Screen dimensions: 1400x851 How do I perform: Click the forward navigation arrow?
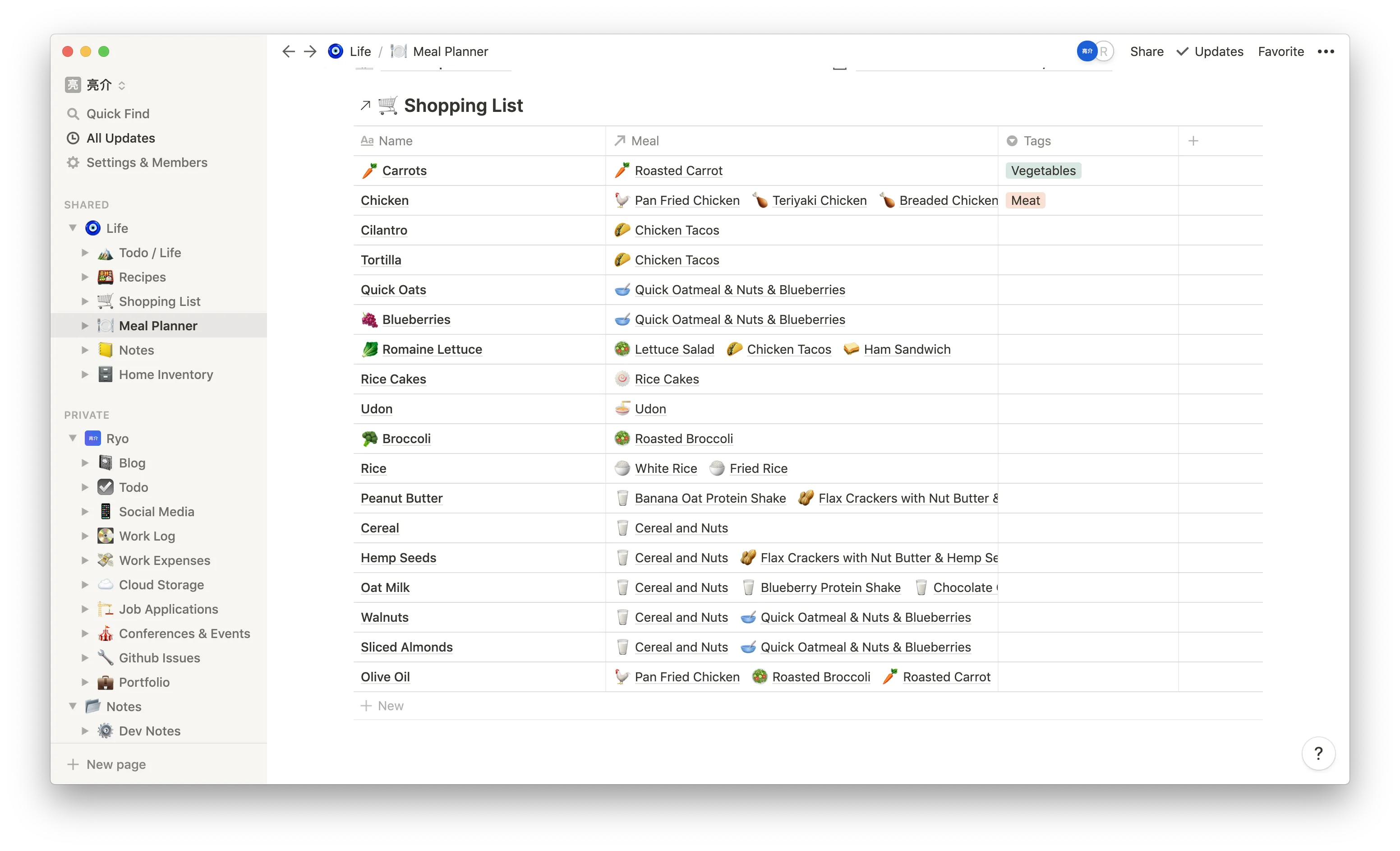pyautogui.click(x=310, y=51)
